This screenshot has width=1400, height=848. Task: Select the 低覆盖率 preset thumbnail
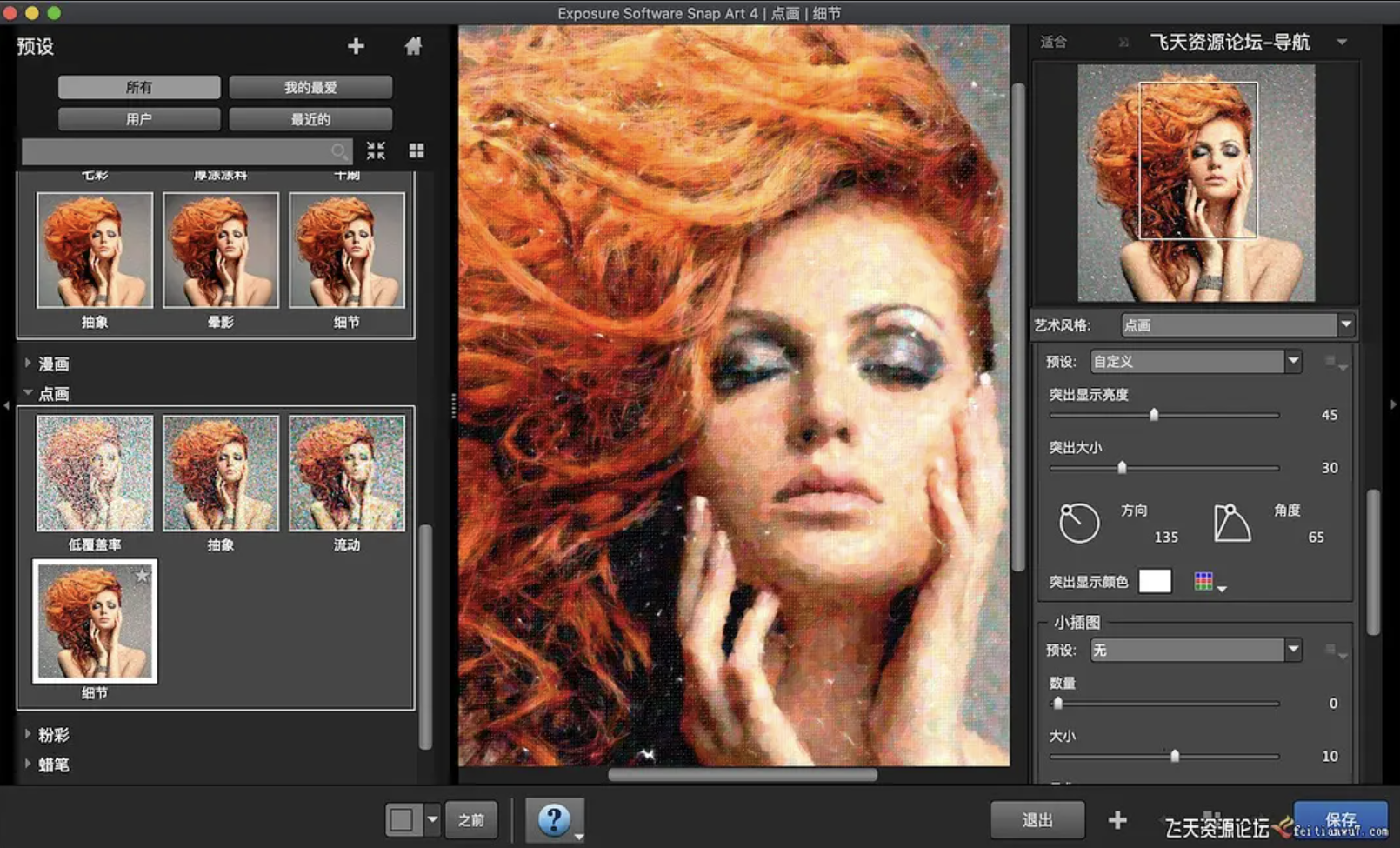click(95, 473)
